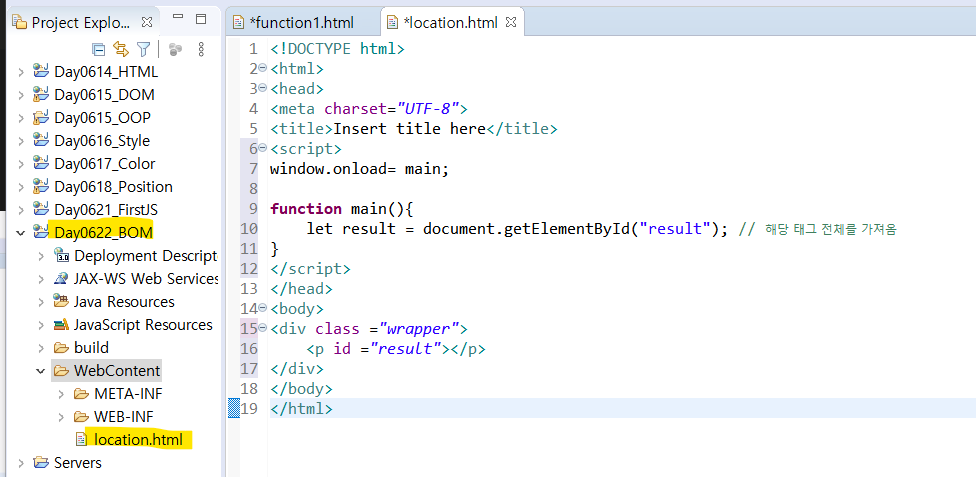Expand the WEB-INF folder
The image size is (976, 477).
coord(61,417)
